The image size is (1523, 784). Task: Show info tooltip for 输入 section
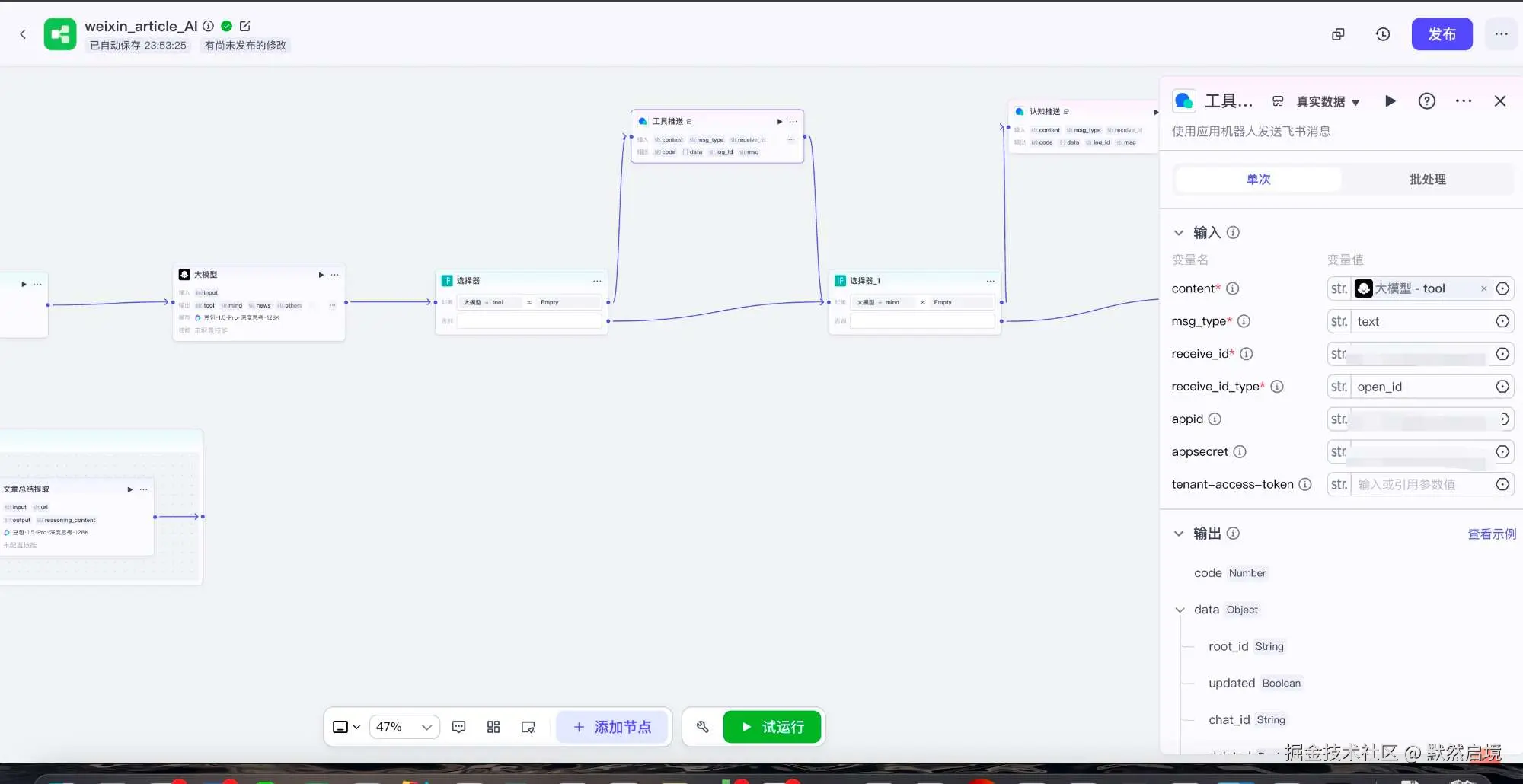[1233, 233]
